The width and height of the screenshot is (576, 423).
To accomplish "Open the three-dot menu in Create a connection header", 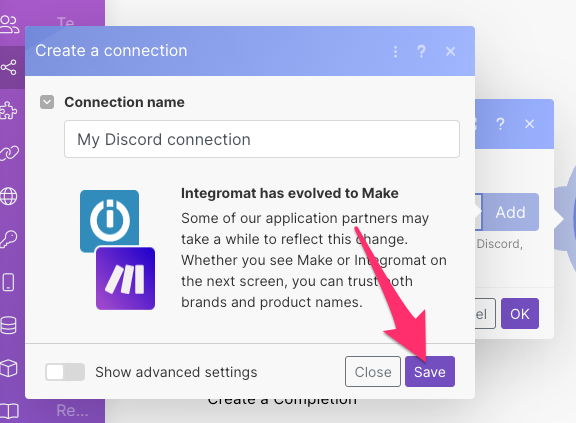I will pos(395,52).
